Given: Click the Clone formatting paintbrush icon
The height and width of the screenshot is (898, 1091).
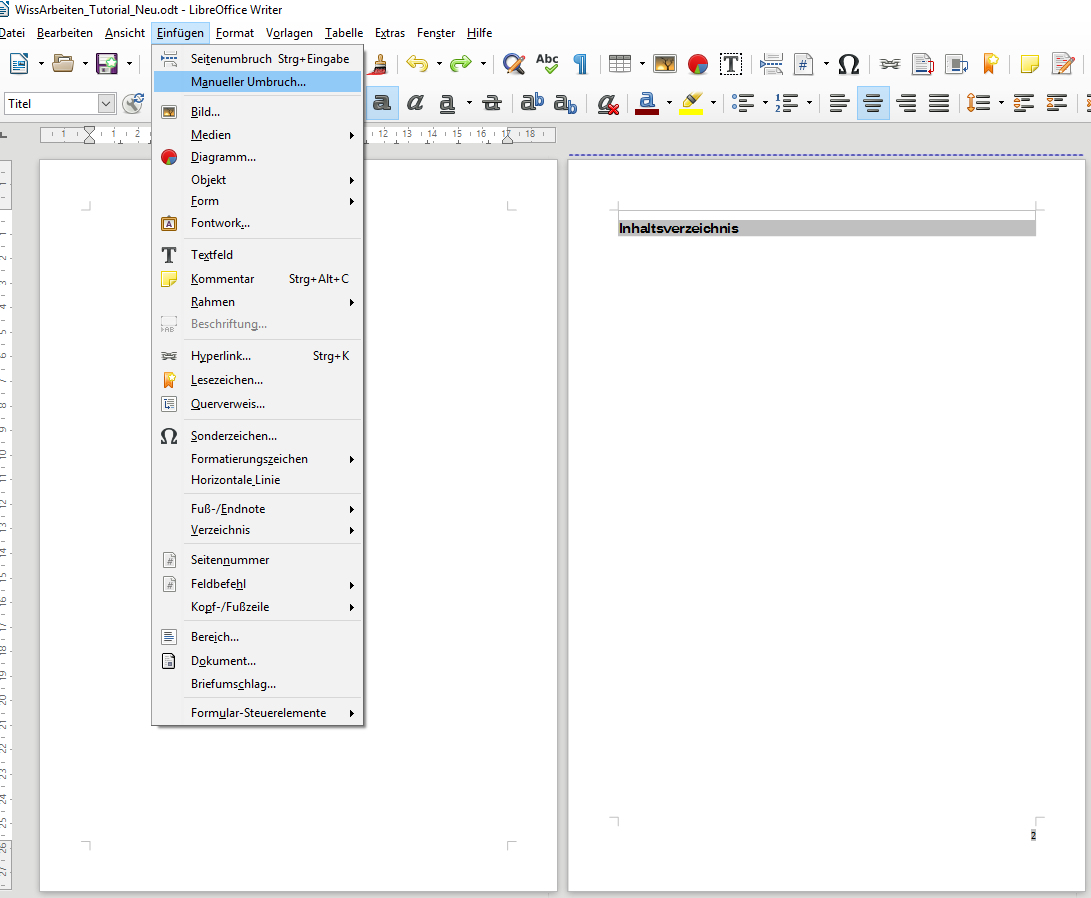Looking at the screenshot, I should (379, 64).
